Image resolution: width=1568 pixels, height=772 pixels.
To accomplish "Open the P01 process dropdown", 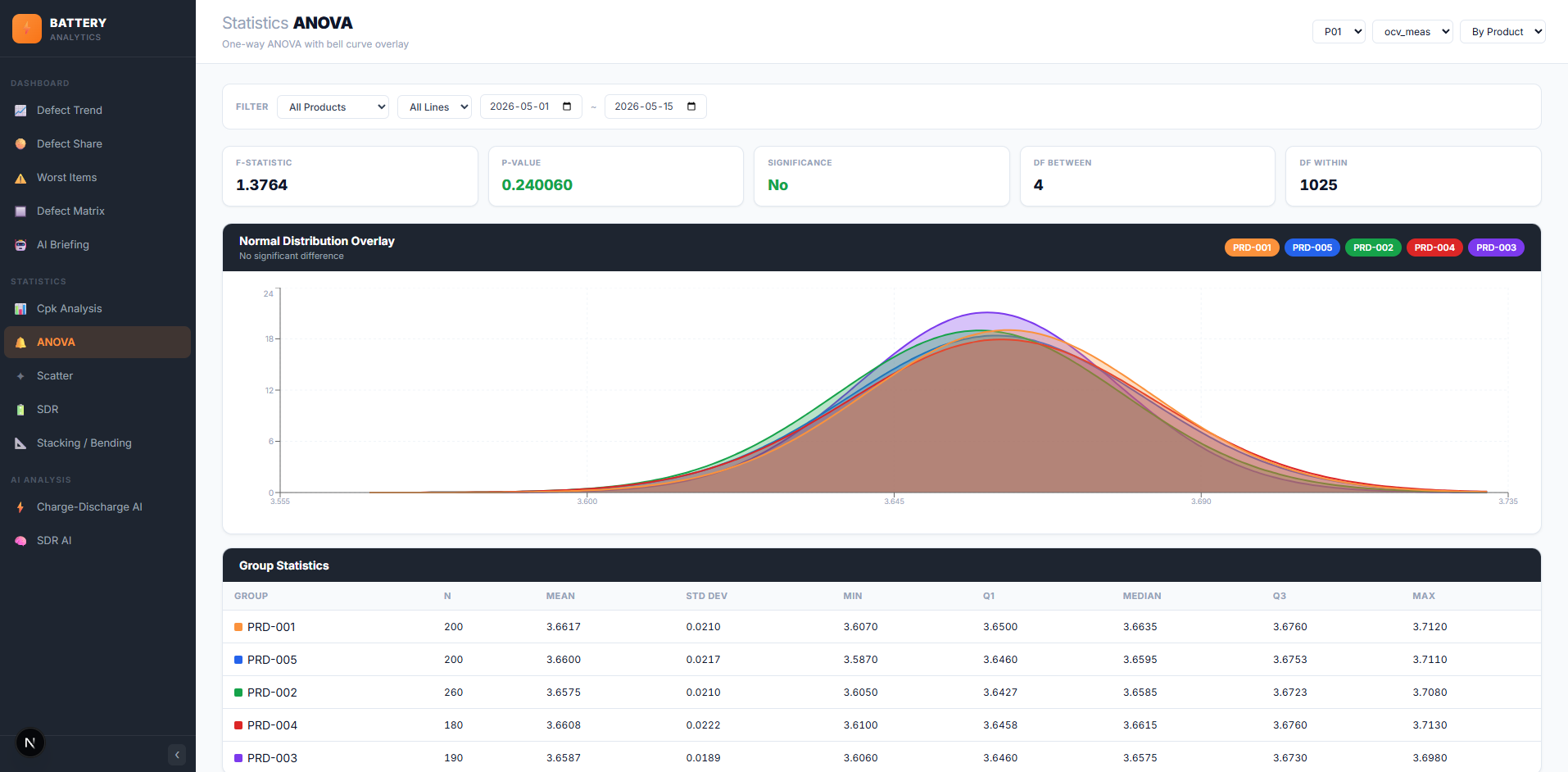I will point(1339,32).
